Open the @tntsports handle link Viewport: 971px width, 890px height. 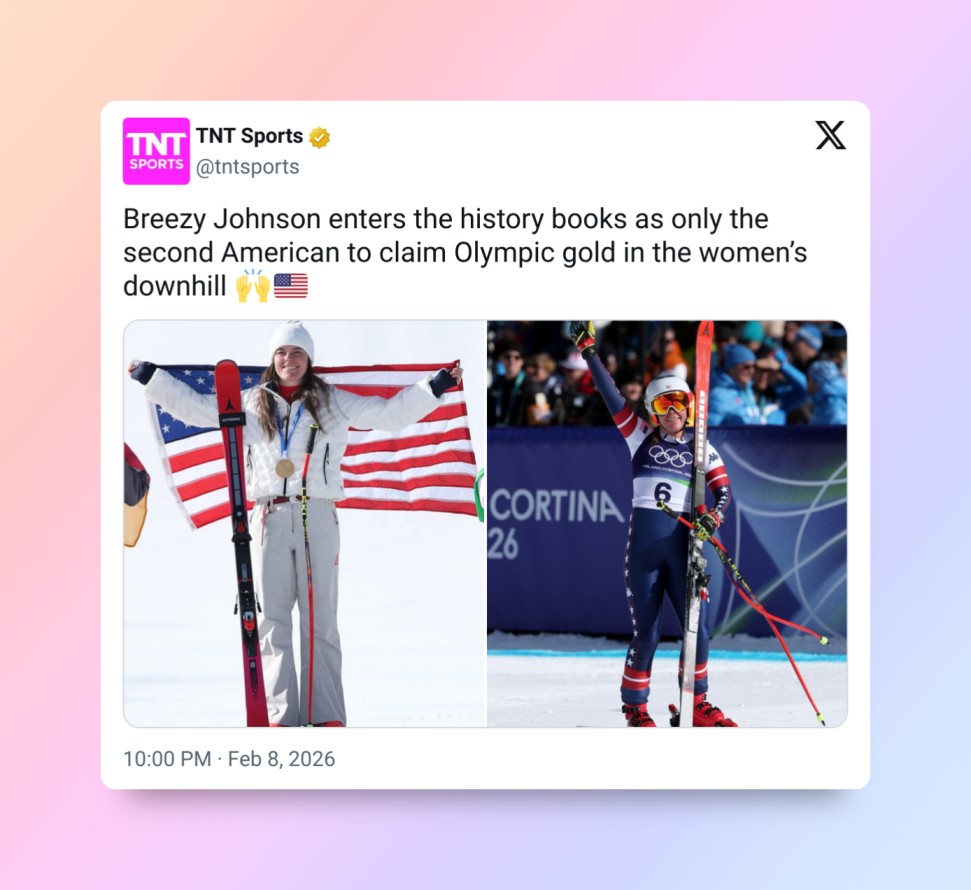pyautogui.click(x=248, y=167)
